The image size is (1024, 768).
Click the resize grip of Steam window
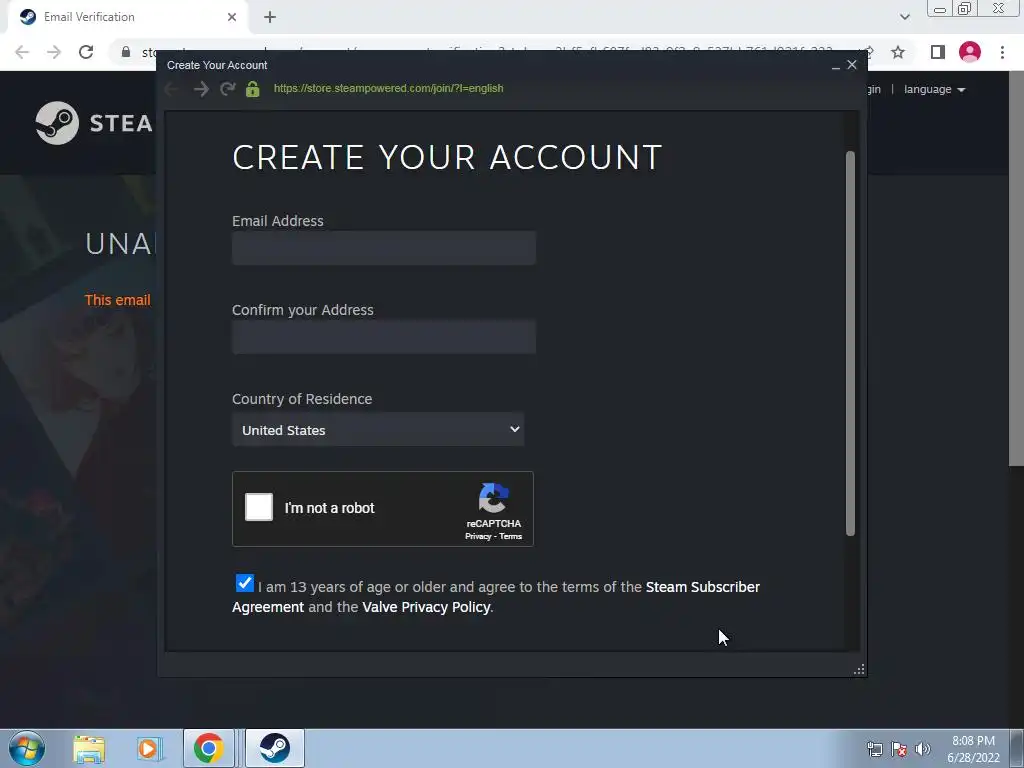click(x=859, y=669)
